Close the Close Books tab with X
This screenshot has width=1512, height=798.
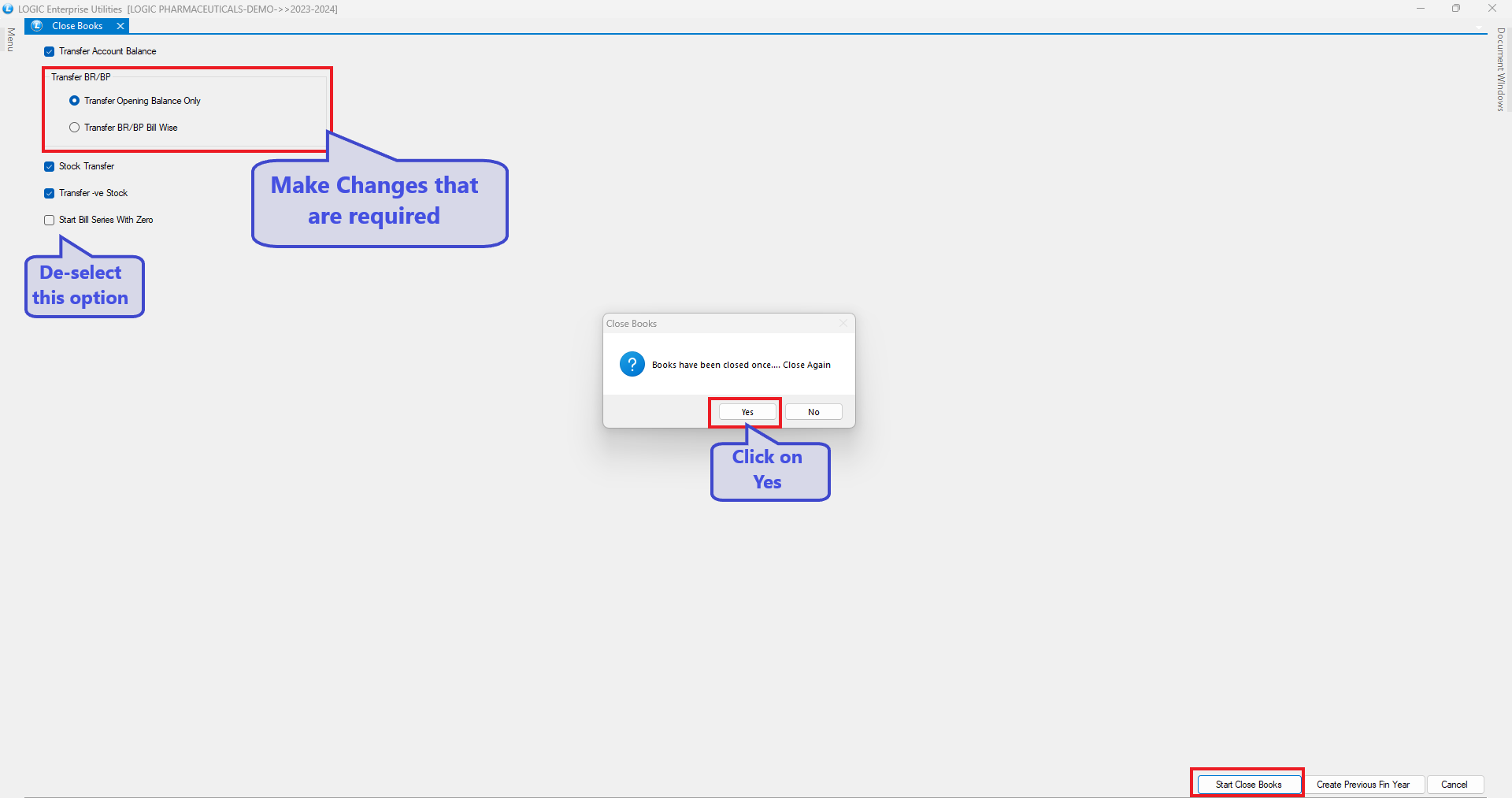(120, 26)
